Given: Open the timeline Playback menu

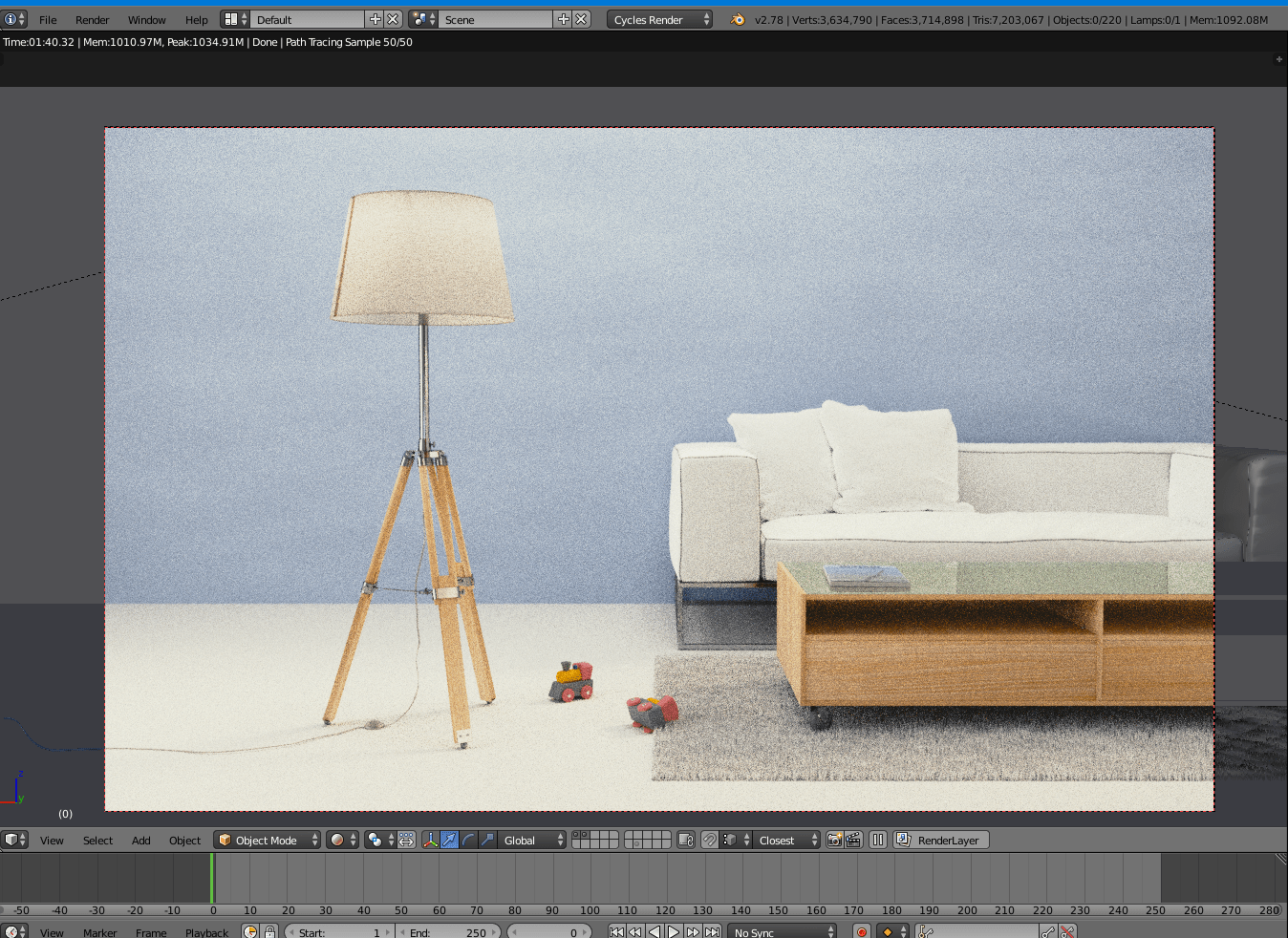Looking at the screenshot, I should click(x=207, y=932).
